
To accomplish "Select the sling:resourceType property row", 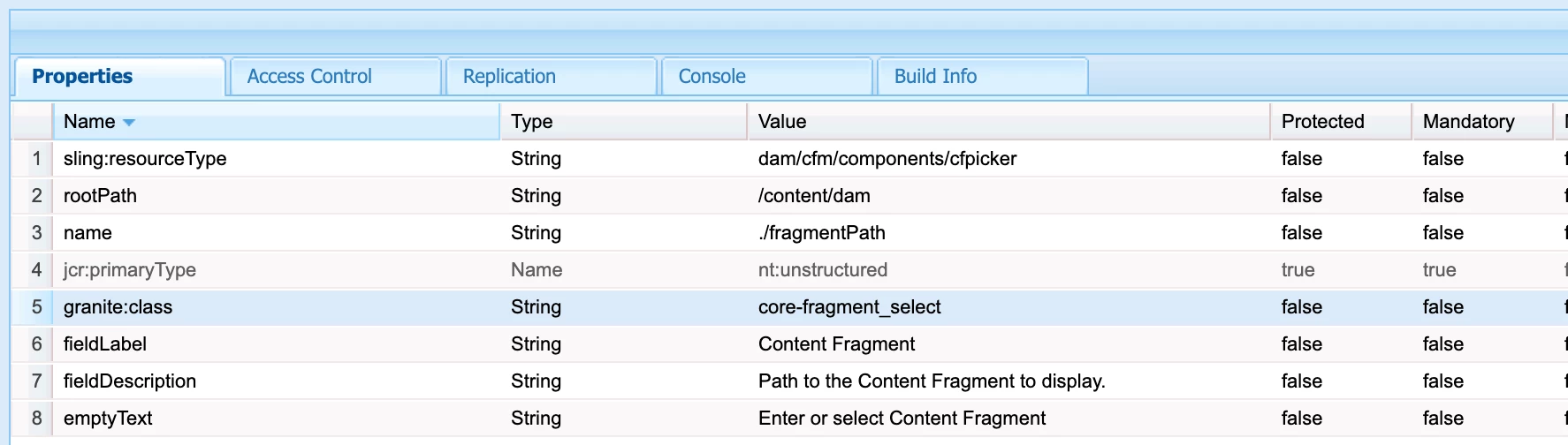I will pos(145,159).
